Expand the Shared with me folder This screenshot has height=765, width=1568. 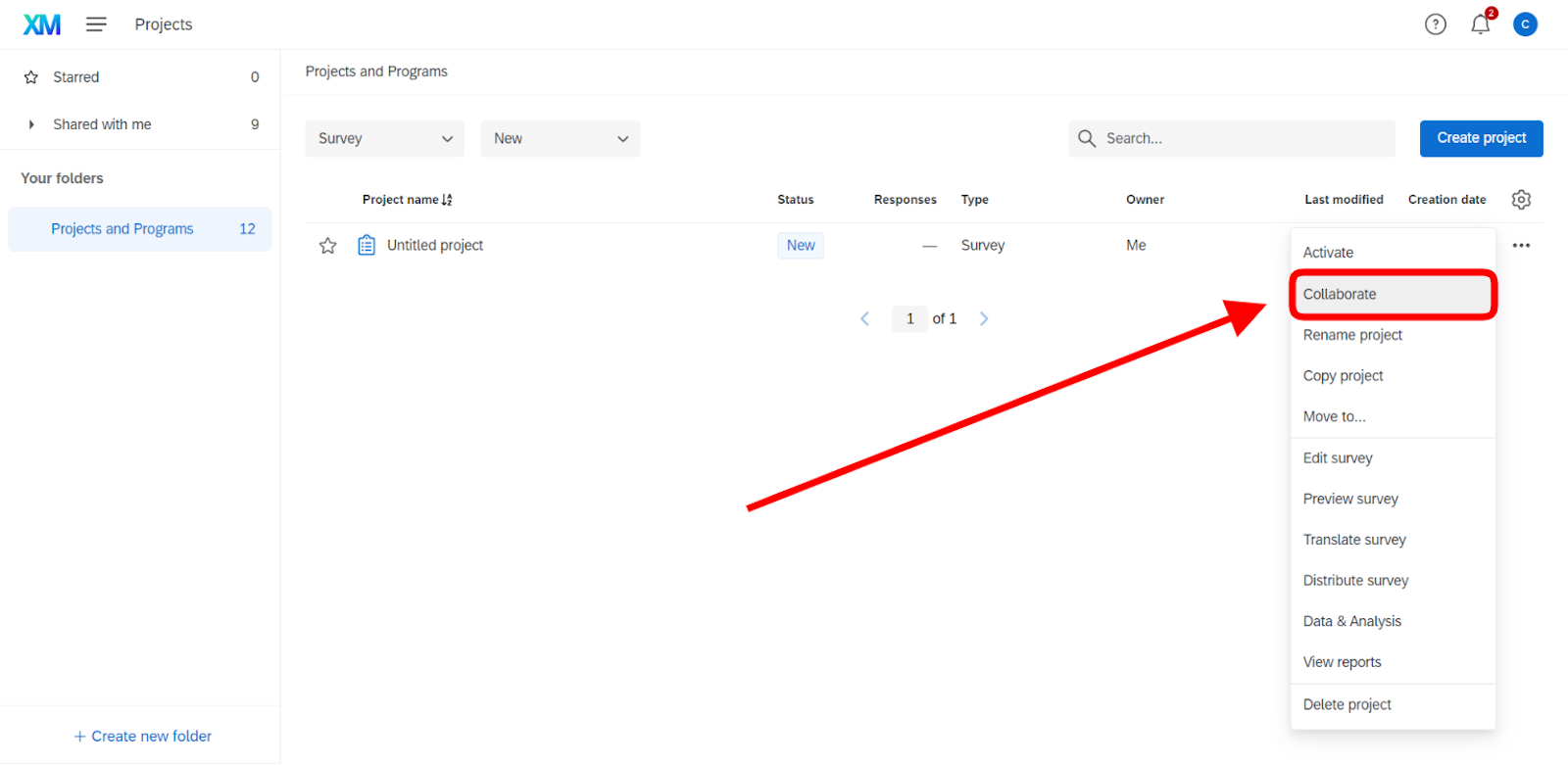[x=31, y=124]
